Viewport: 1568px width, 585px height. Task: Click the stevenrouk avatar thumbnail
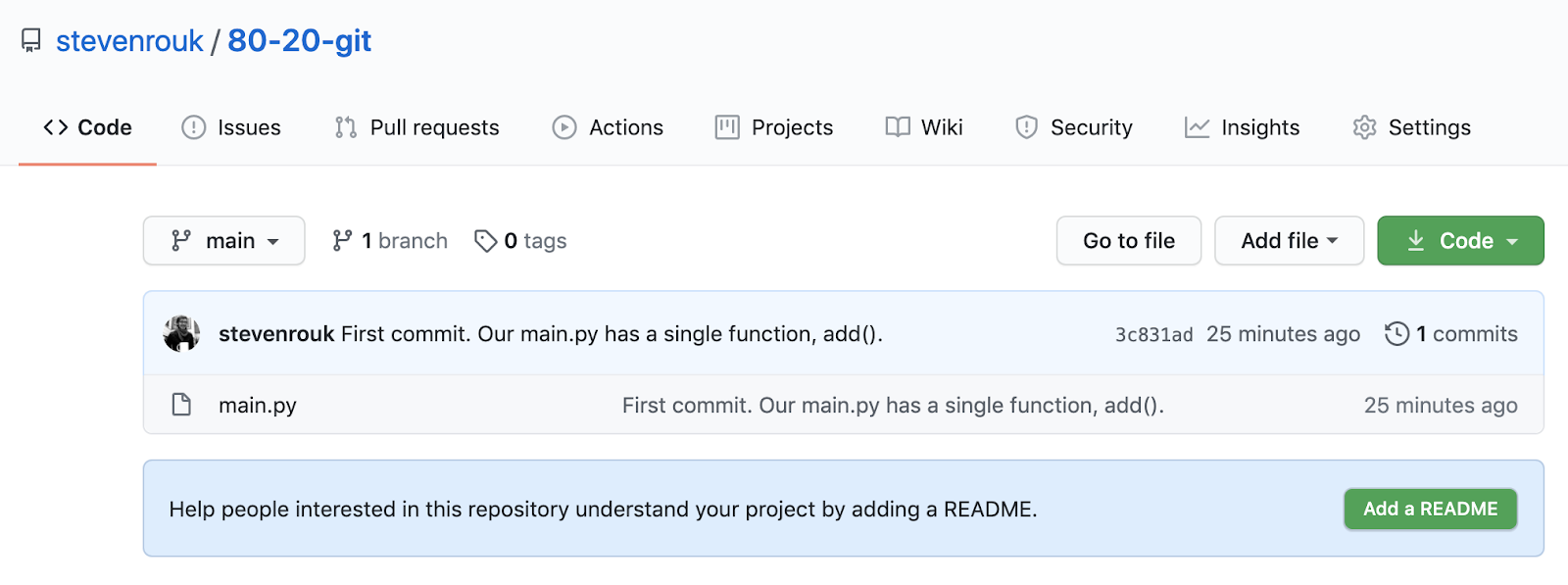pos(181,334)
